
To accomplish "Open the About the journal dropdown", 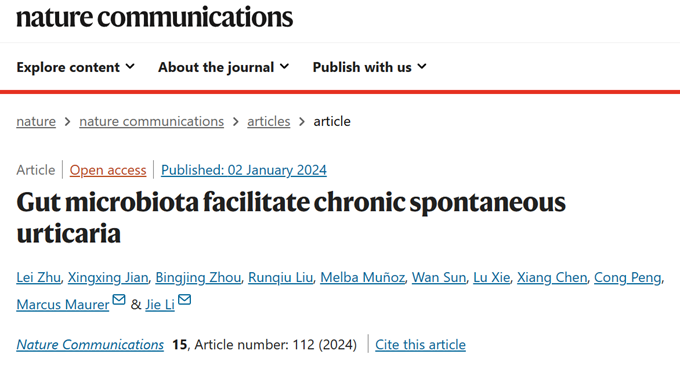I will 223,67.
